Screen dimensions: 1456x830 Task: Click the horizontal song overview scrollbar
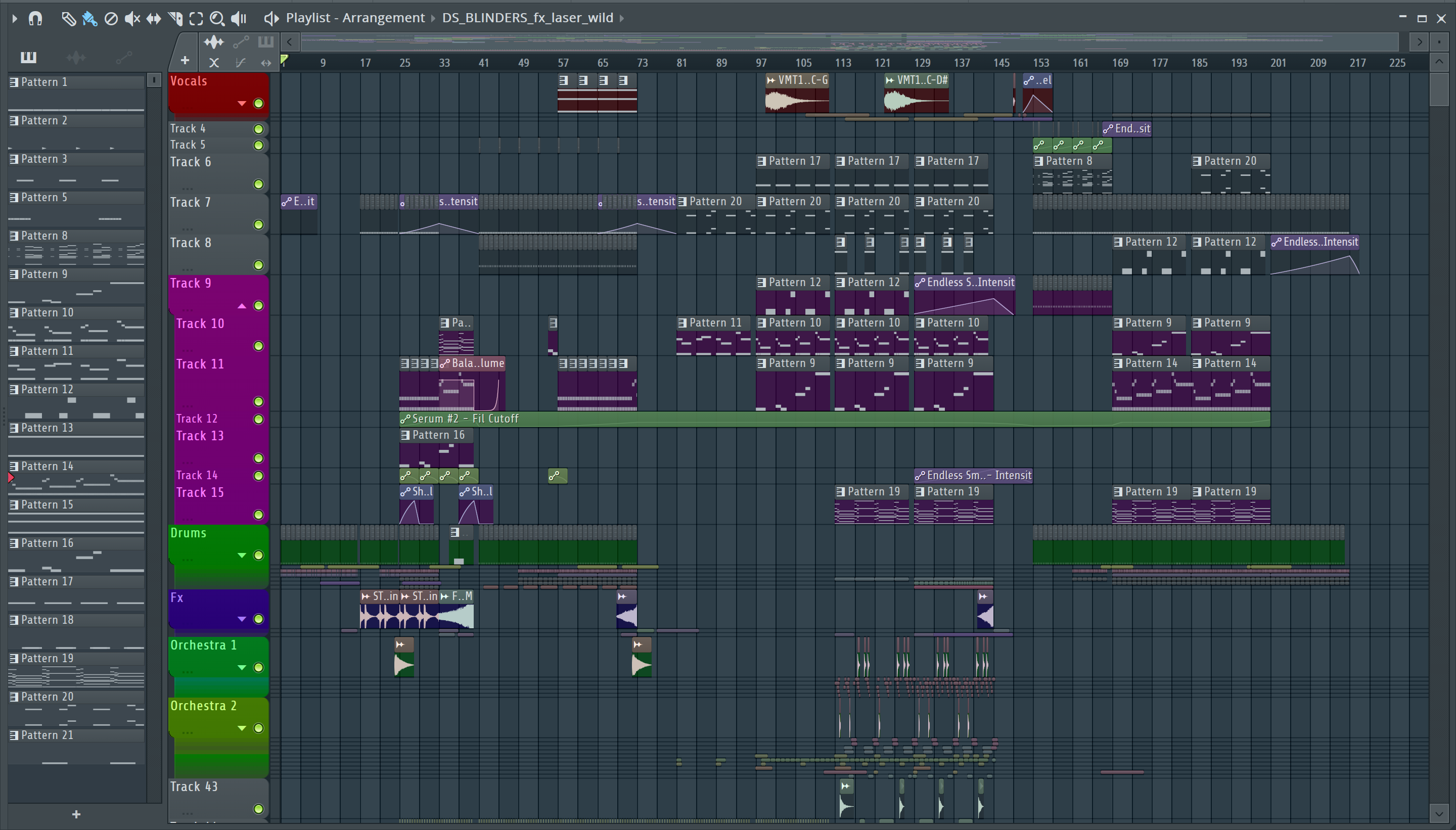click(849, 41)
